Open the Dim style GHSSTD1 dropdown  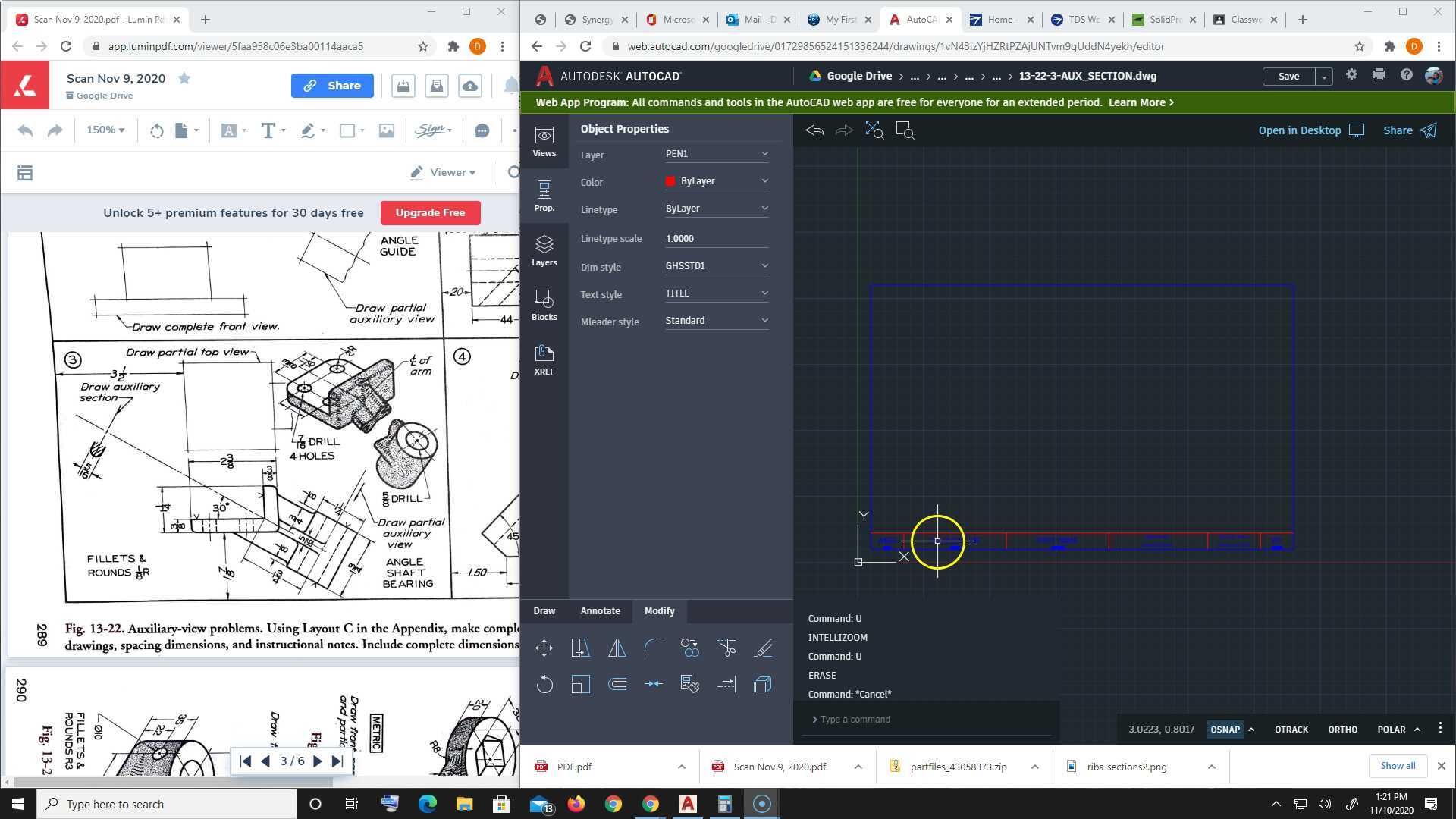click(x=717, y=266)
